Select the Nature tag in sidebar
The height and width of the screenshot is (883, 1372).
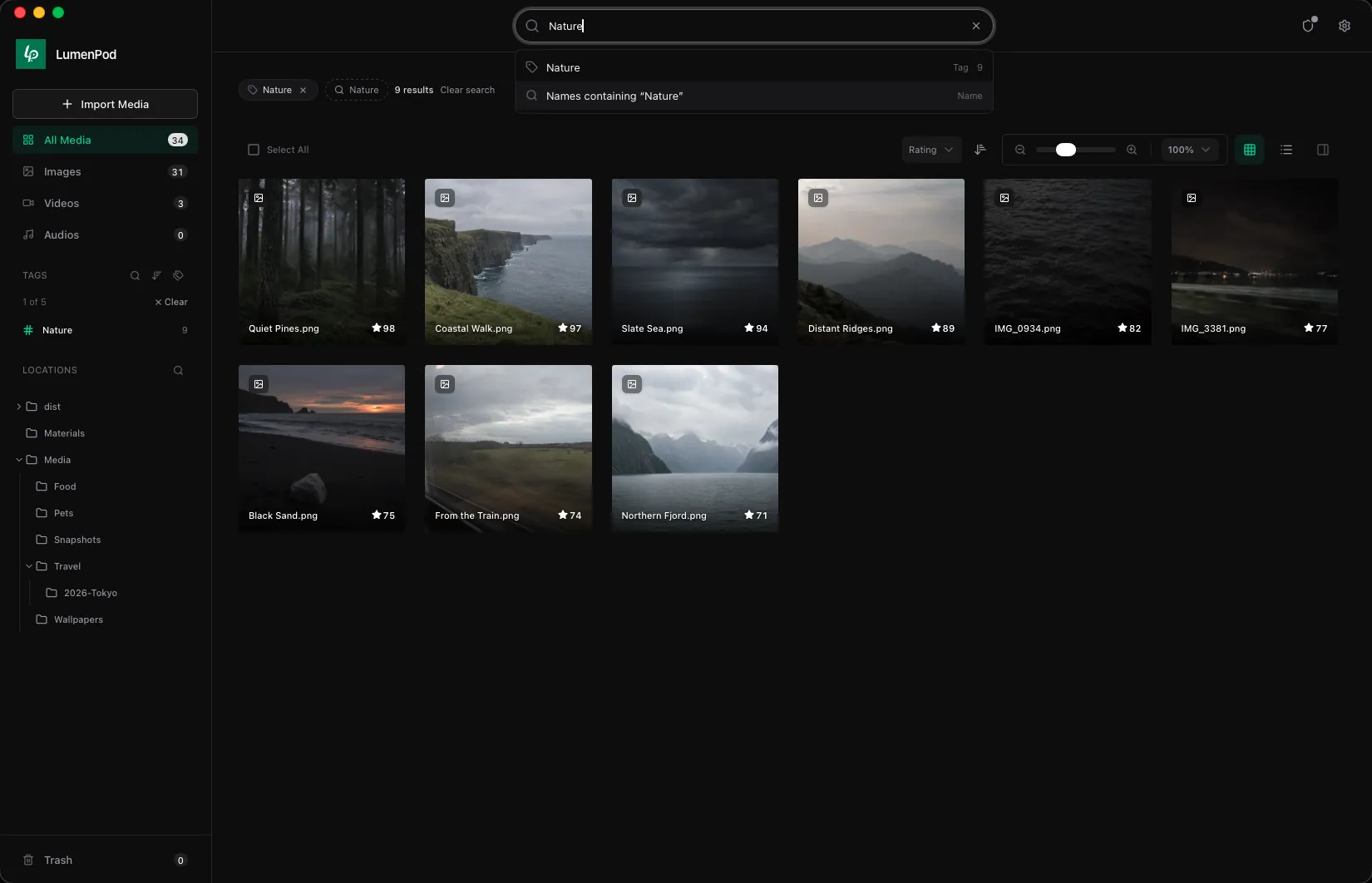(106, 330)
